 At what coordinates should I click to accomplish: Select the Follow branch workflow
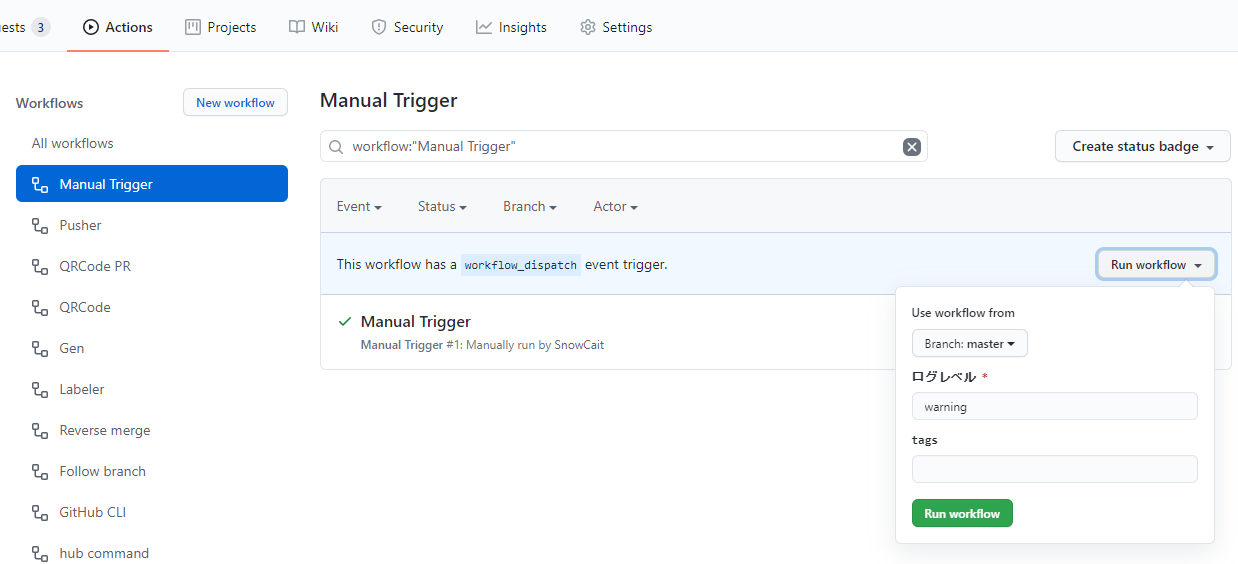[152, 471]
